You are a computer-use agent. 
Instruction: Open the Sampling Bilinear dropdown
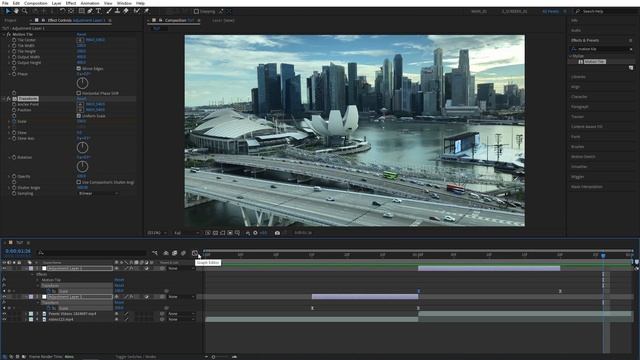click(x=98, y=193)
